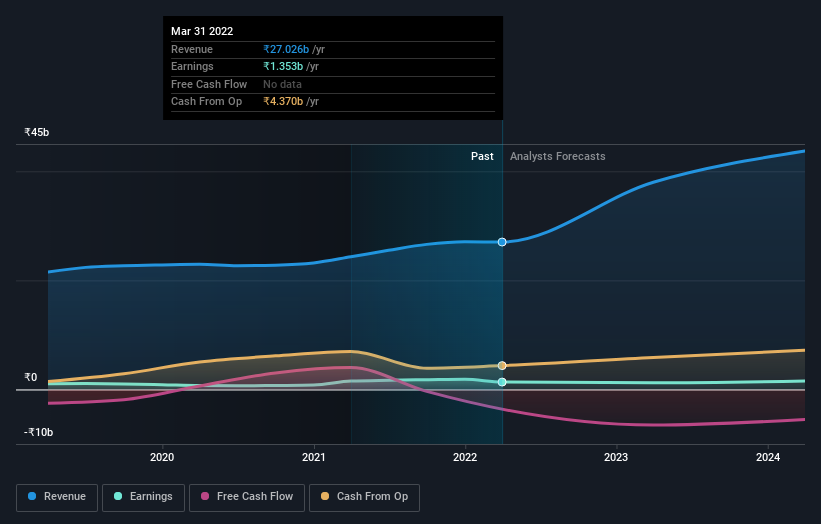Click the Revenue row label in tooltip
This screenshot has width=821, height=524.
[192, 49]
